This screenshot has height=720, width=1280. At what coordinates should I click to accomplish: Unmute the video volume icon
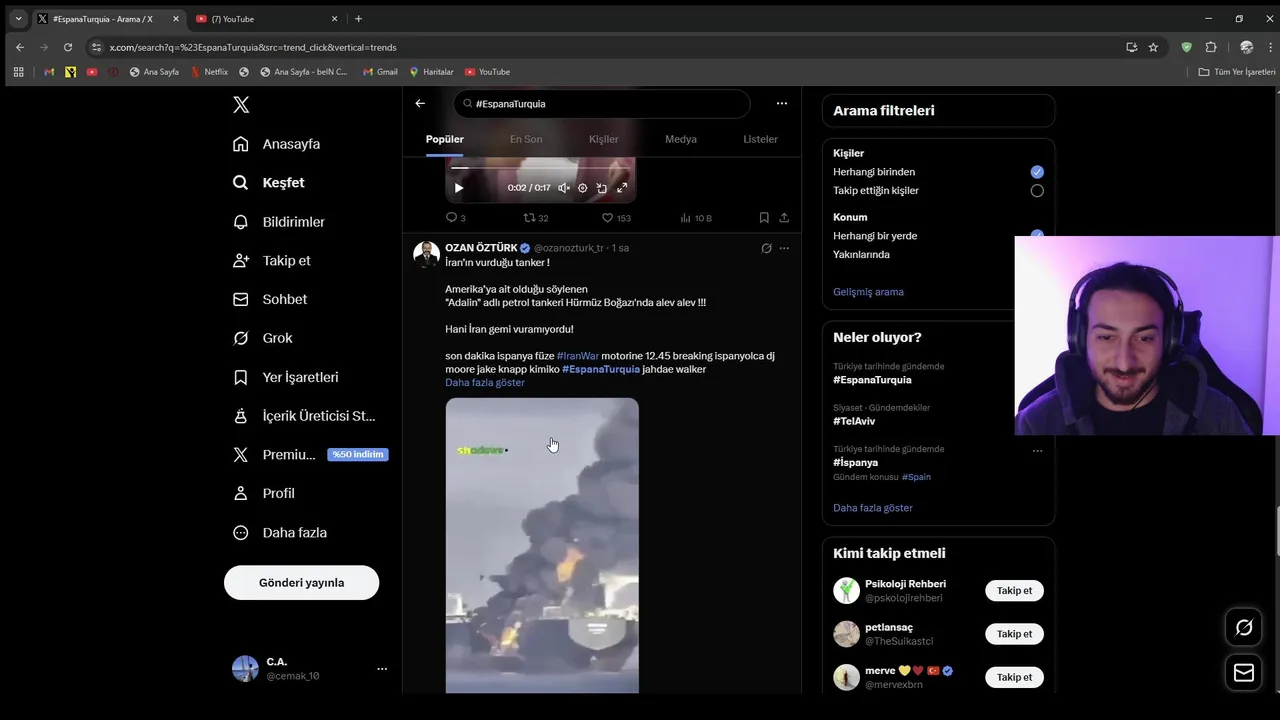click(564, 188)
